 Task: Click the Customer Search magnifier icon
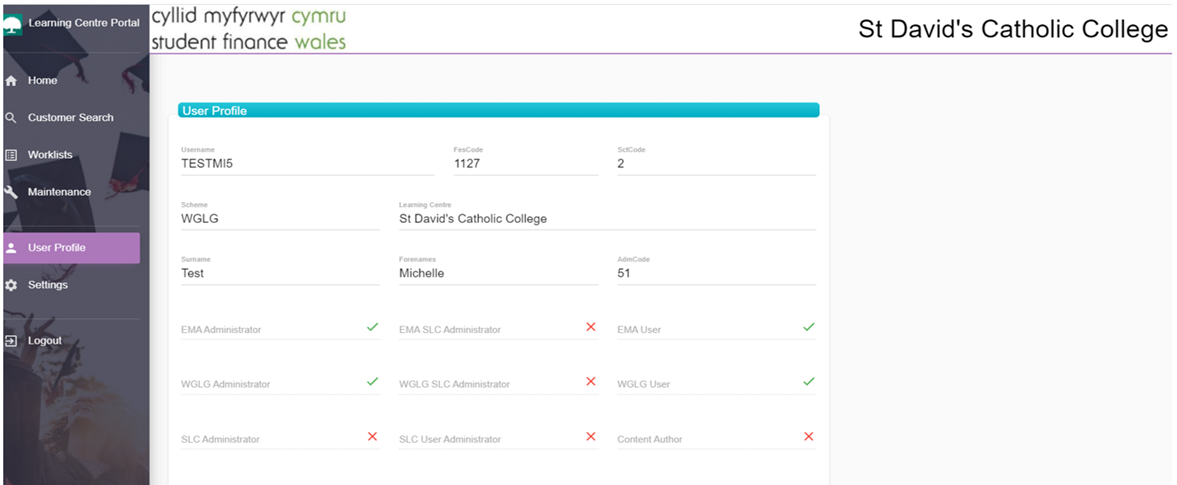[x=11, y=118]
